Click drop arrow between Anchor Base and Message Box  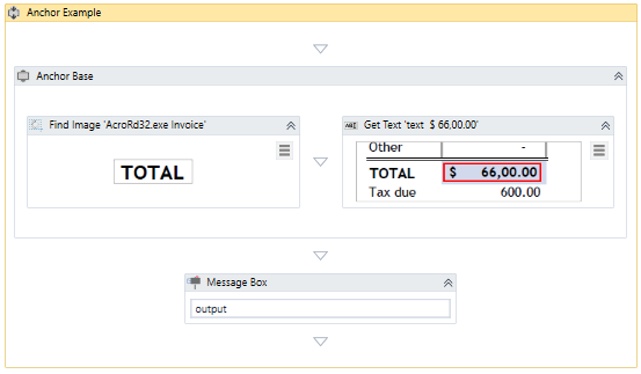pos(320,255)
